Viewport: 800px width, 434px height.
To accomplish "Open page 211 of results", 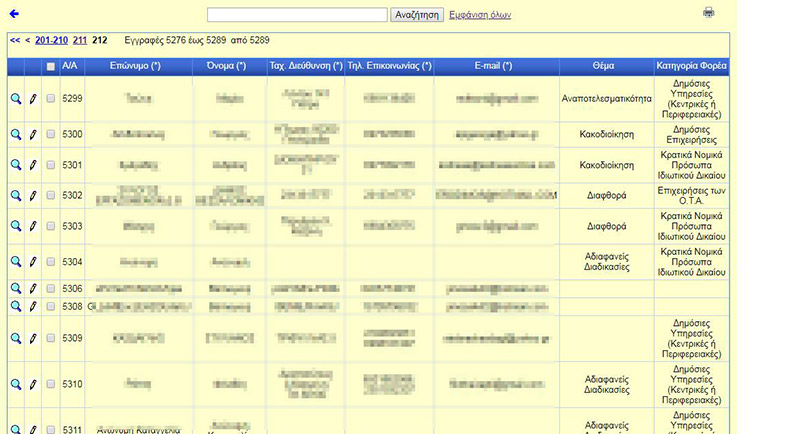I will coord(80,41).
